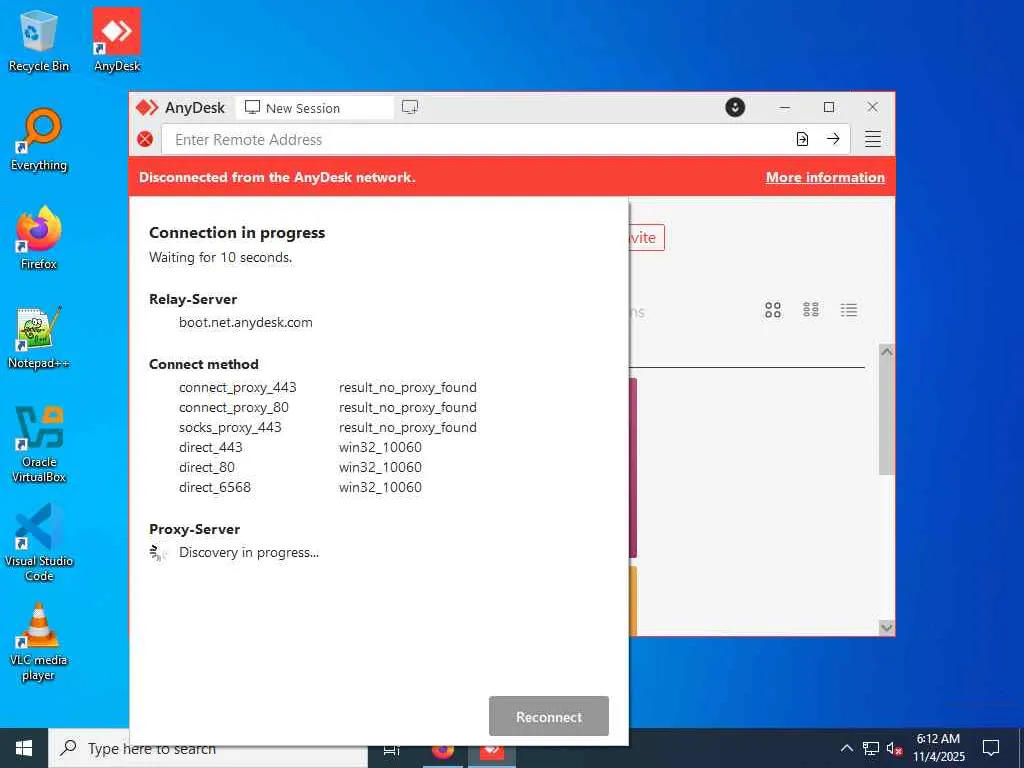Screen dimensions: 1024x768
Task: Click the taskbar clock showing 6:12 AM
Action: coord(938,748)
